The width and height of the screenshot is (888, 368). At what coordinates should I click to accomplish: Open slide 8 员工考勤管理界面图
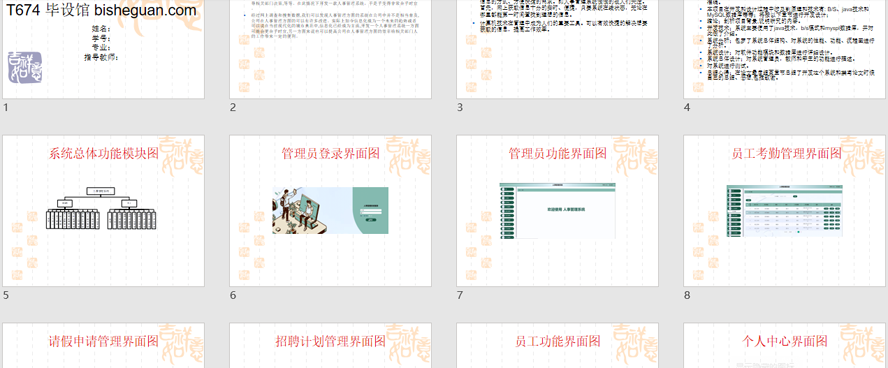[785, 211]
